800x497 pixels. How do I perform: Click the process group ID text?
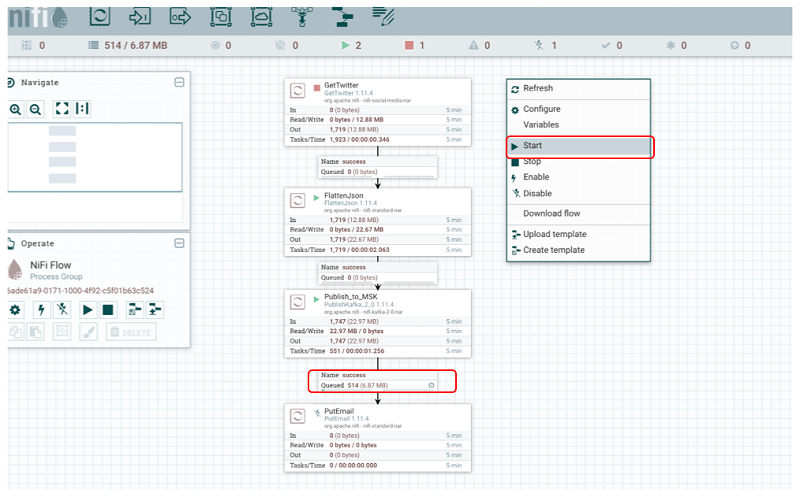coord(81,291)
